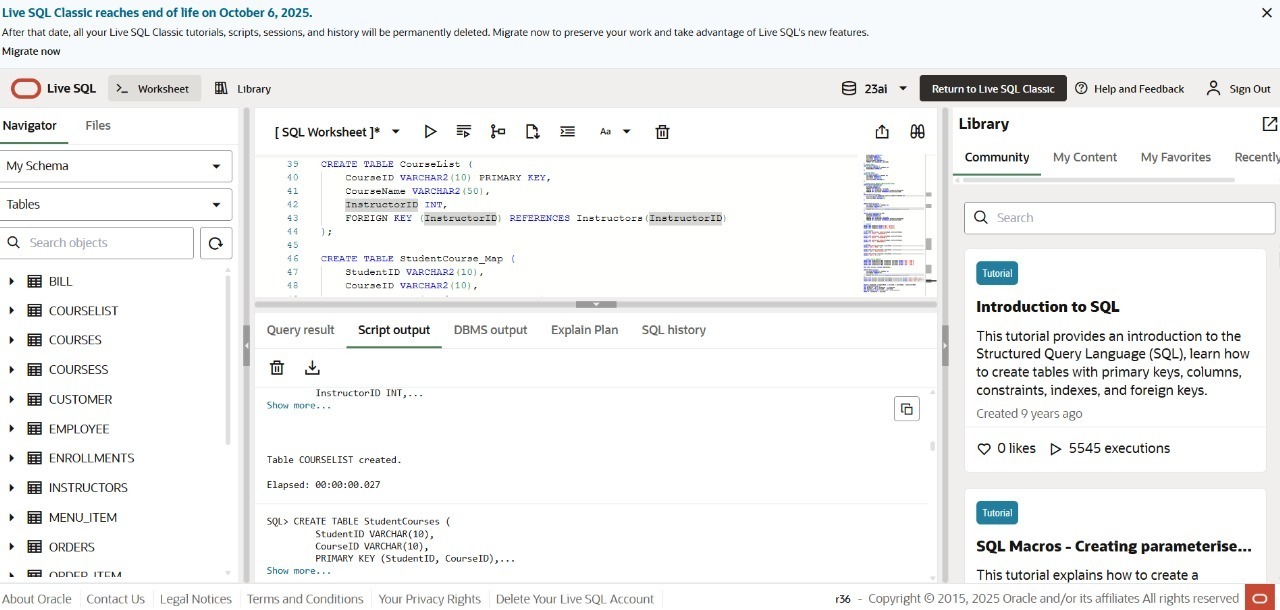Close the end-of-life notification banner
The height and width of the screenshot is (610, 1280).
tap(1266, 13)
